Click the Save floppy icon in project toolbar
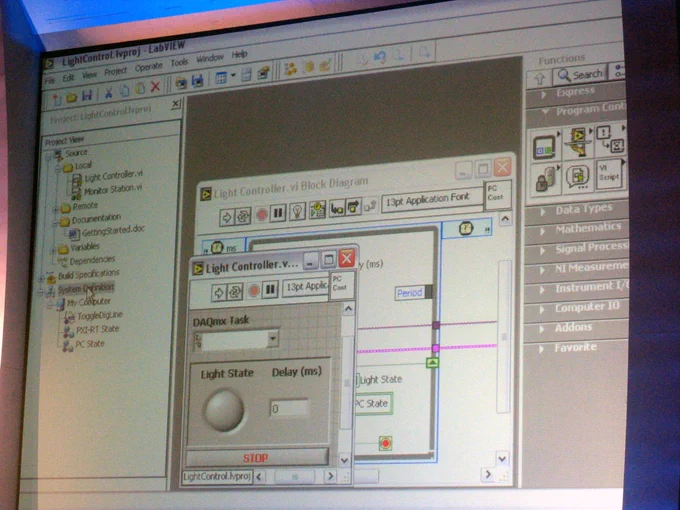680x510 pixels. tap(87, 95)
